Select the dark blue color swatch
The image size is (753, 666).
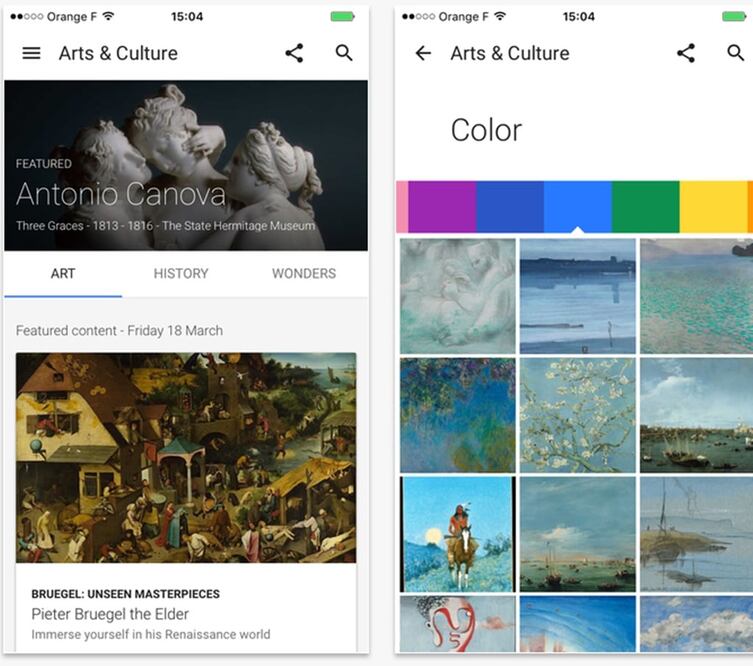pos(509,206)
